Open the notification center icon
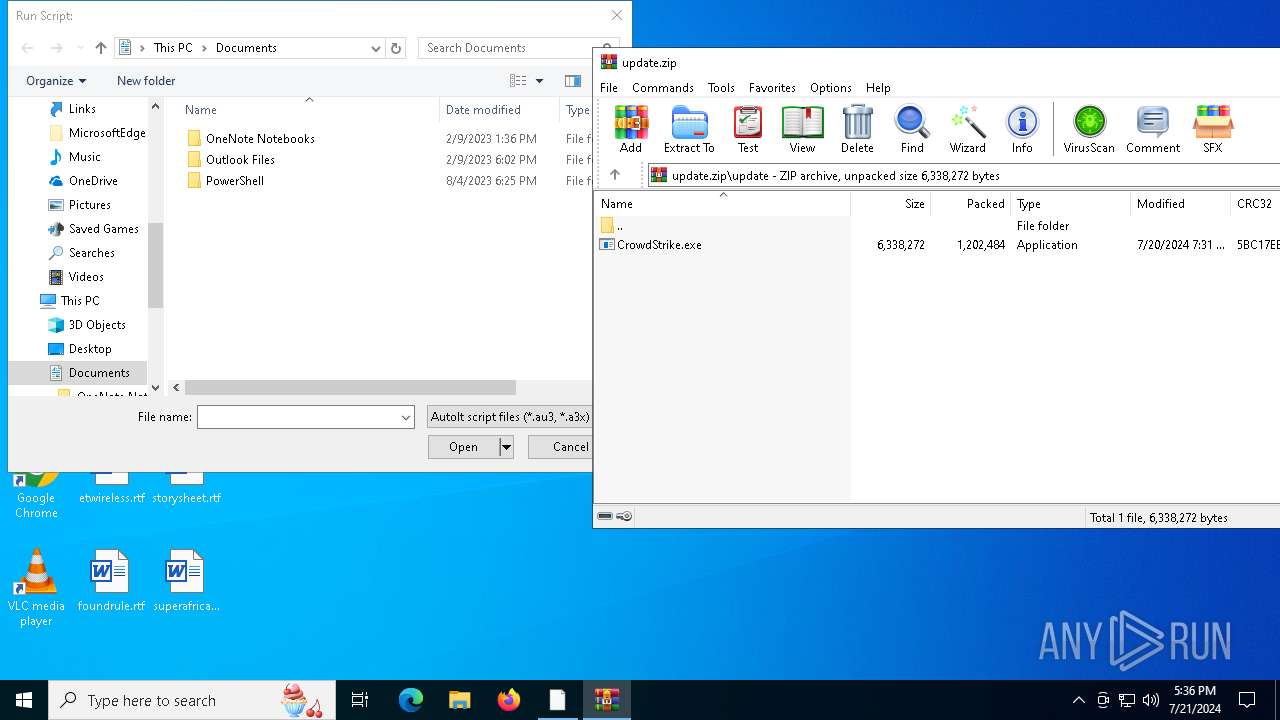This screenshot has height=720, width=1280. coord(1247,700)
